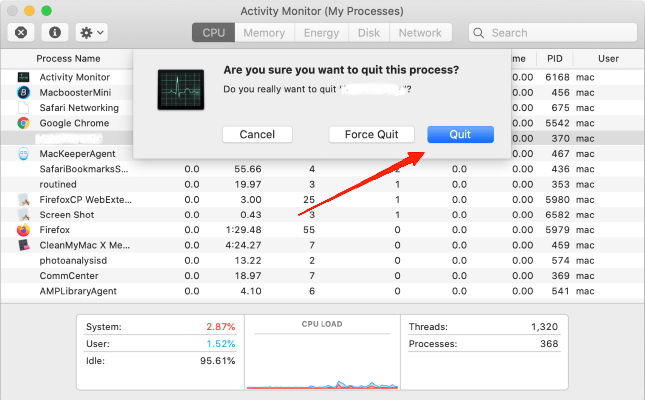This screenshot has width=645, height=400.
Task: Switch to the Energy tab
Action: pos(322,33)
